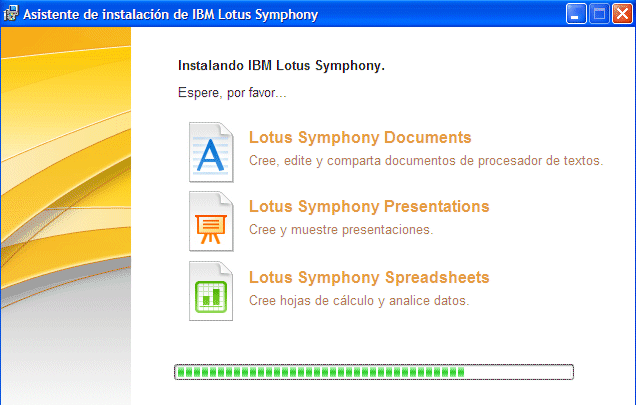Minimize the installer window
The height and width of the screenshot is (405, 636).
click(576, 14)
